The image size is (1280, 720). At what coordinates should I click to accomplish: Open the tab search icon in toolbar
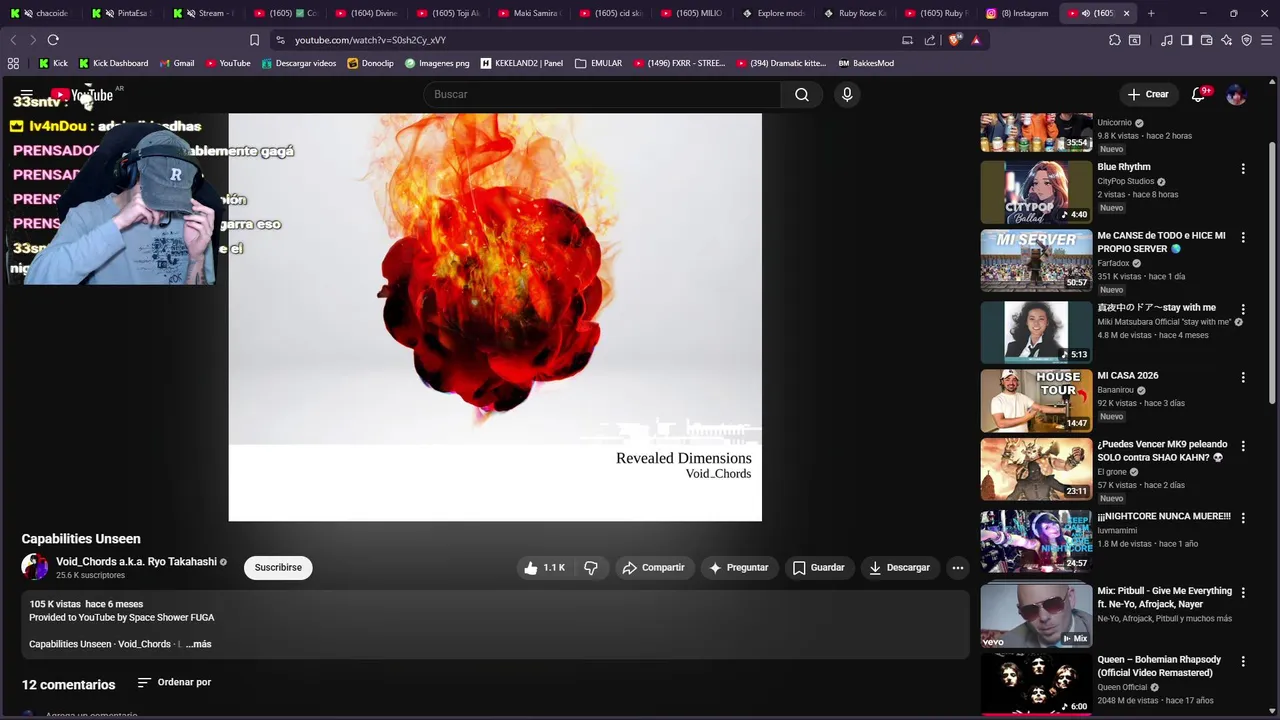(1135, 40)
